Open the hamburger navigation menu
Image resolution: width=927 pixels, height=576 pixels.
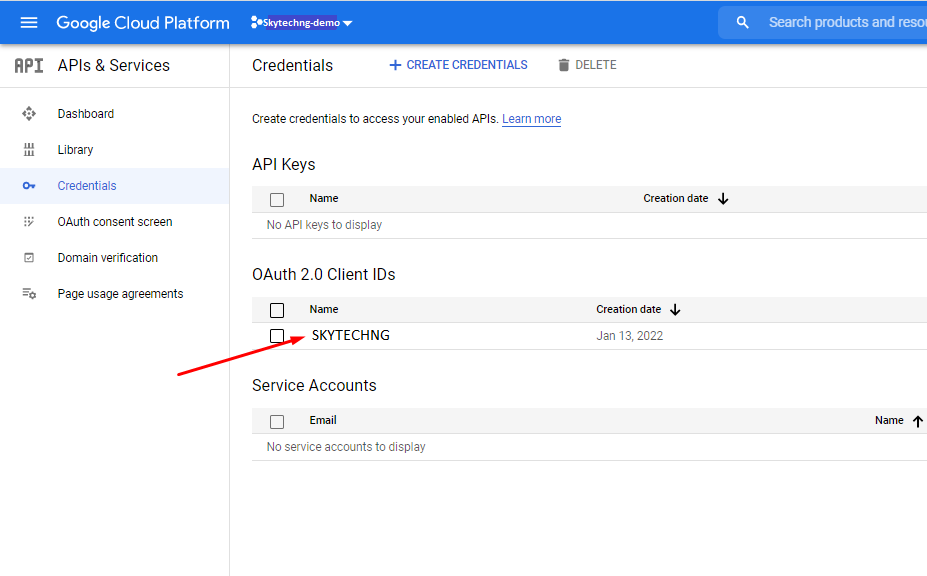click(x=28, y=22)
